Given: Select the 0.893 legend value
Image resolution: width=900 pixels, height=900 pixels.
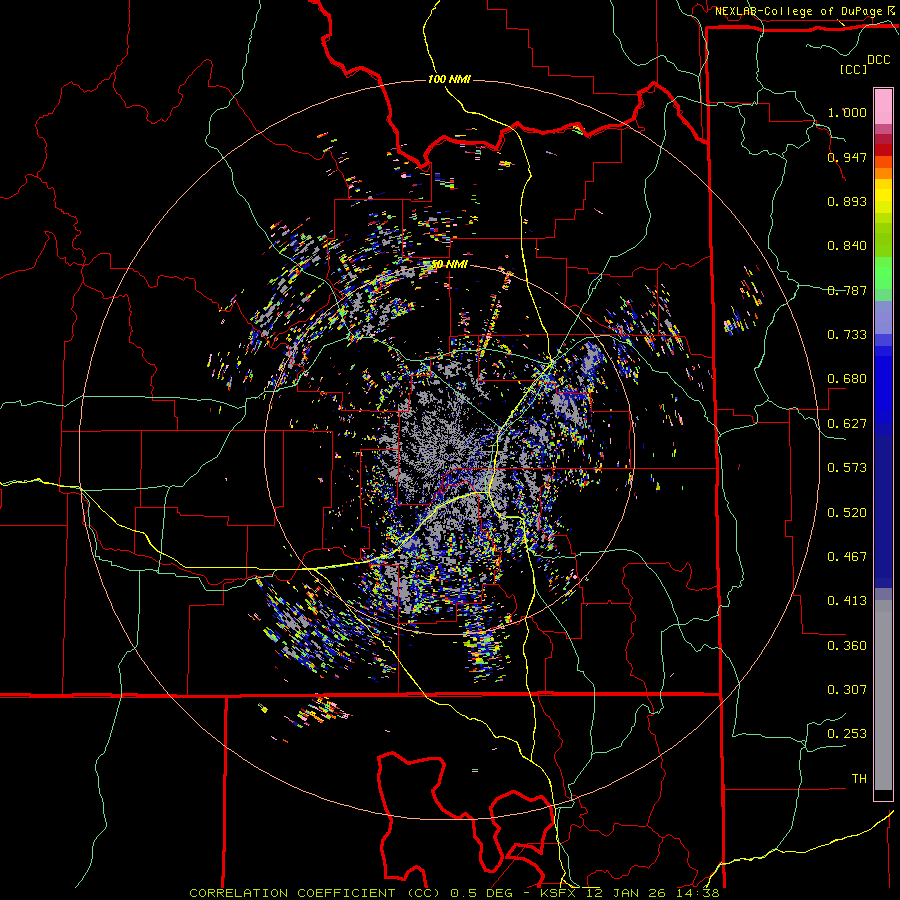Looking at the screenshot, I should pyautogui.click(x=847, y=201).
